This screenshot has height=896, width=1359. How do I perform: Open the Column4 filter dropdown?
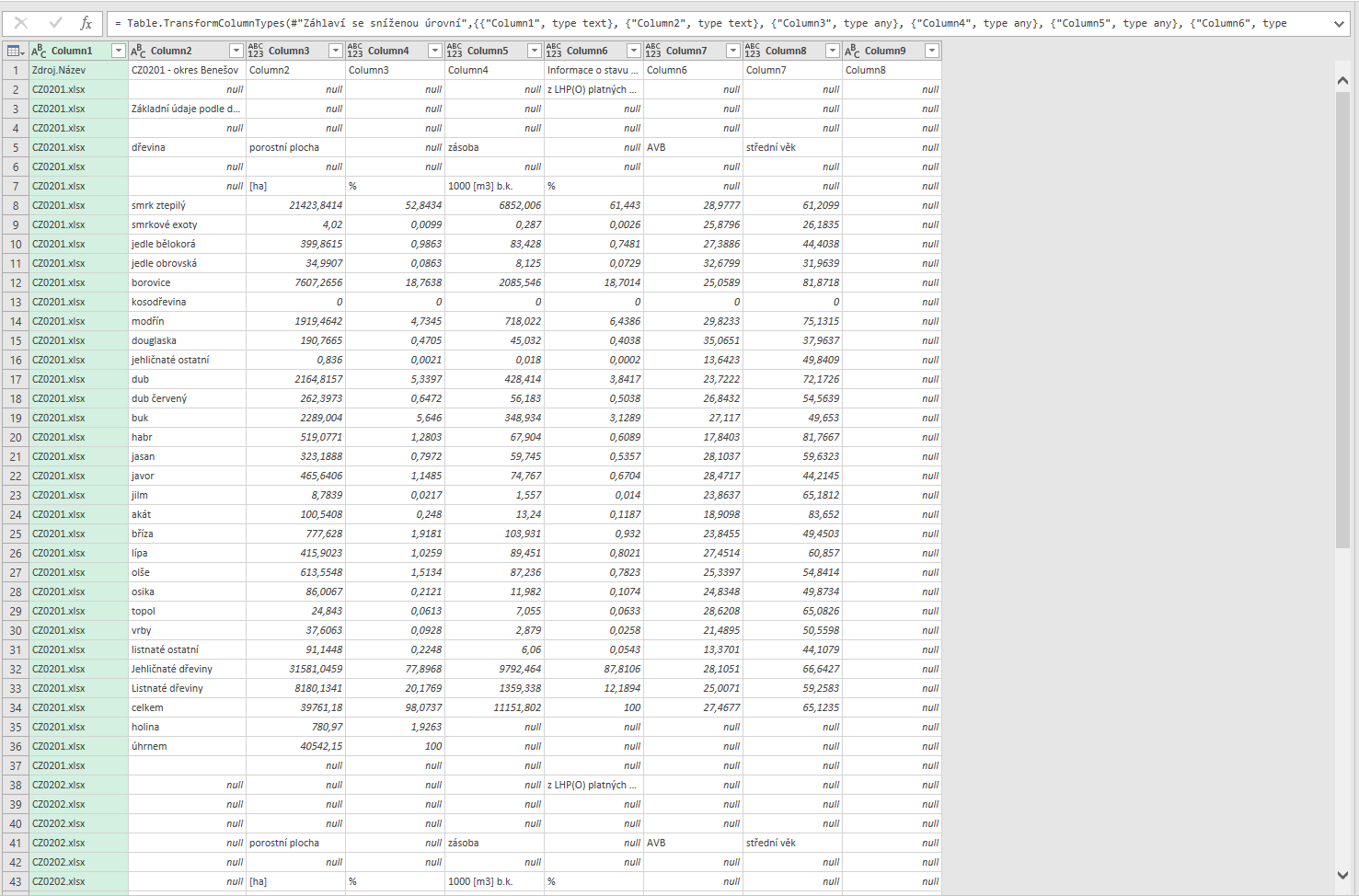click(x=434, y=51)
